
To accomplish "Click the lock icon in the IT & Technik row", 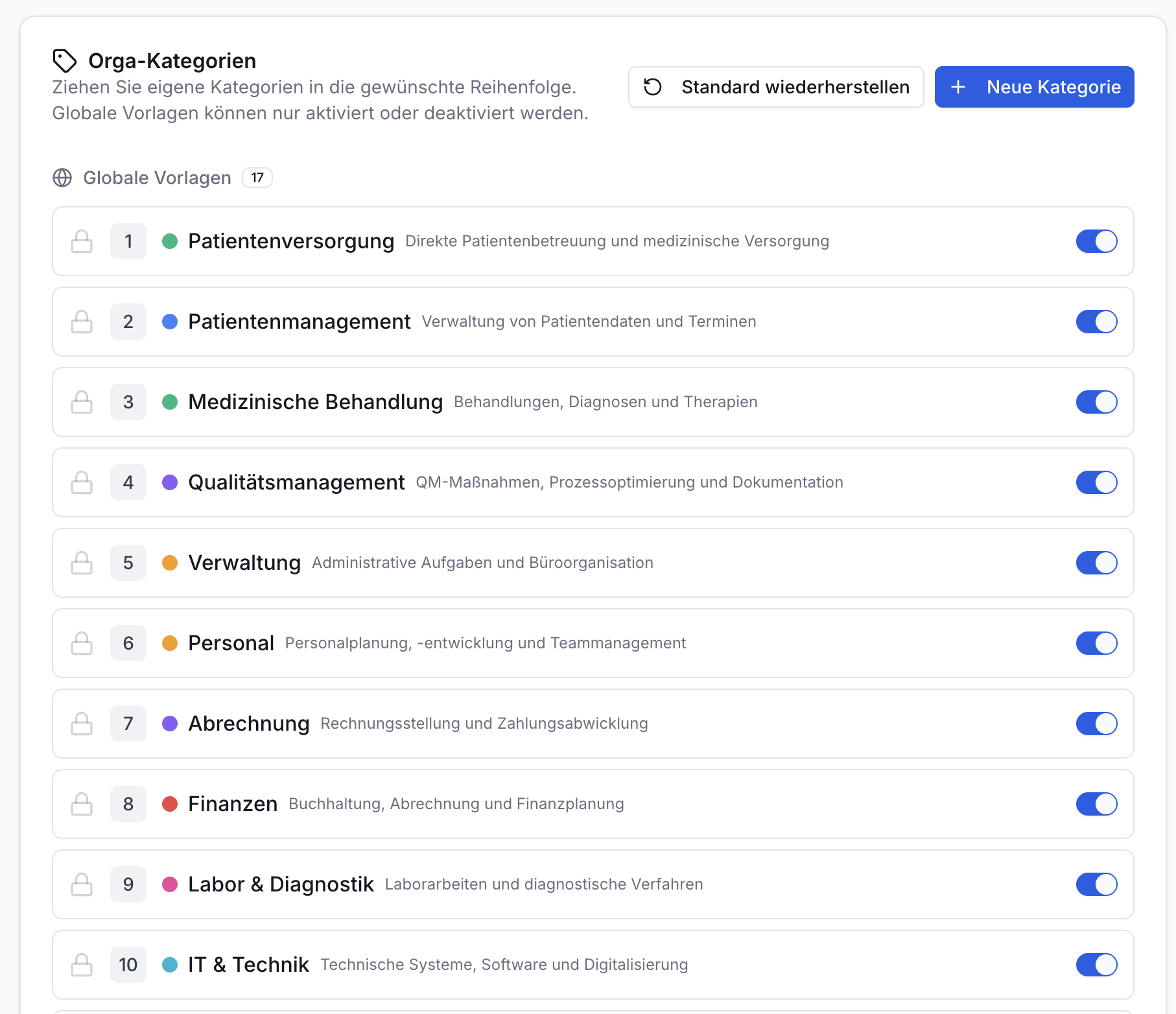I will (82, 965).
